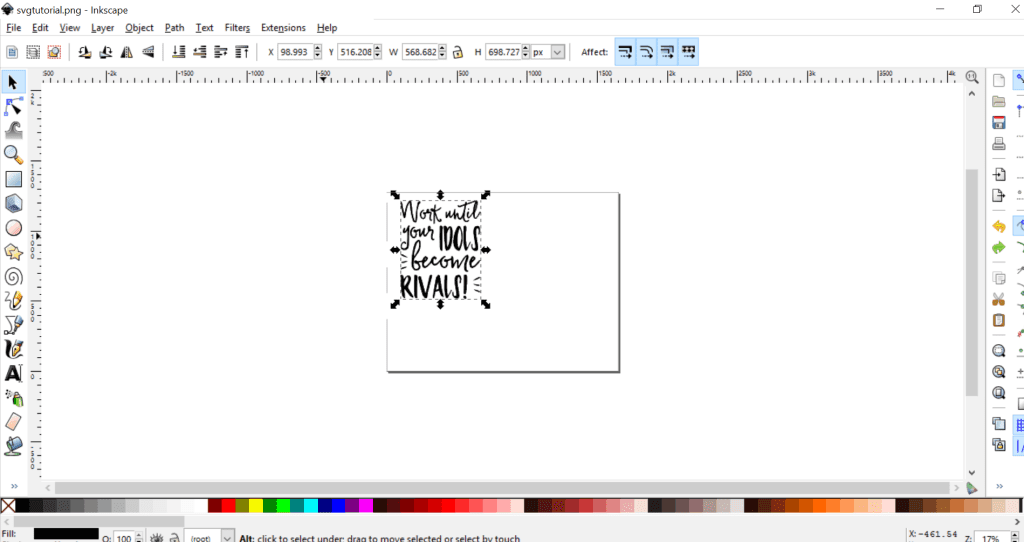Select the Zoom magnifier tool
1024x542 pixels.
point(13,155)
